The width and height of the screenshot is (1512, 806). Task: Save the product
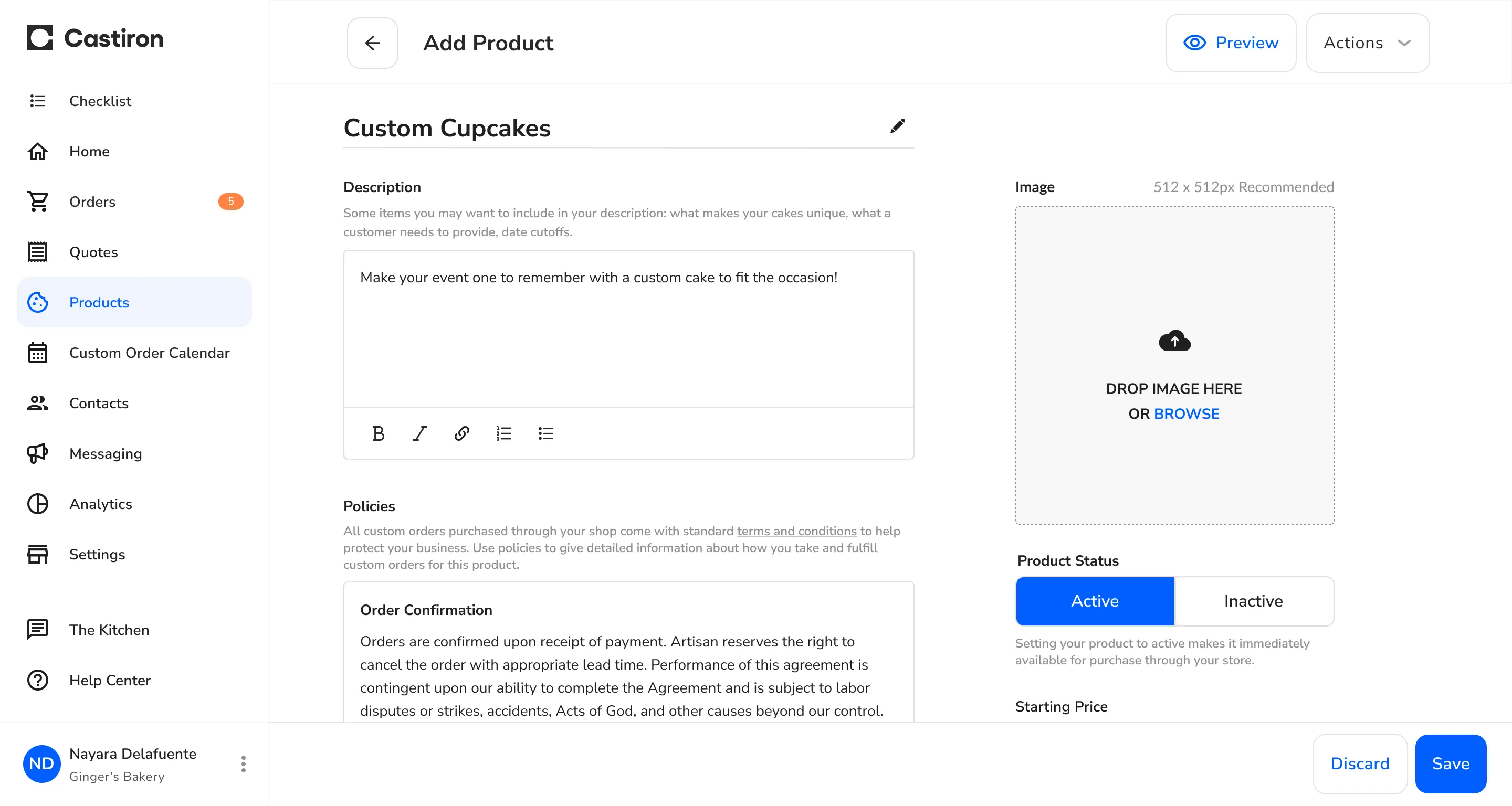point(1450,763)
